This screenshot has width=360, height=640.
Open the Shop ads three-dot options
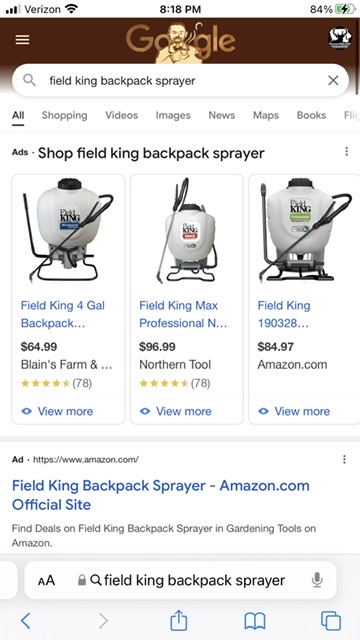[x=346, y=152]
